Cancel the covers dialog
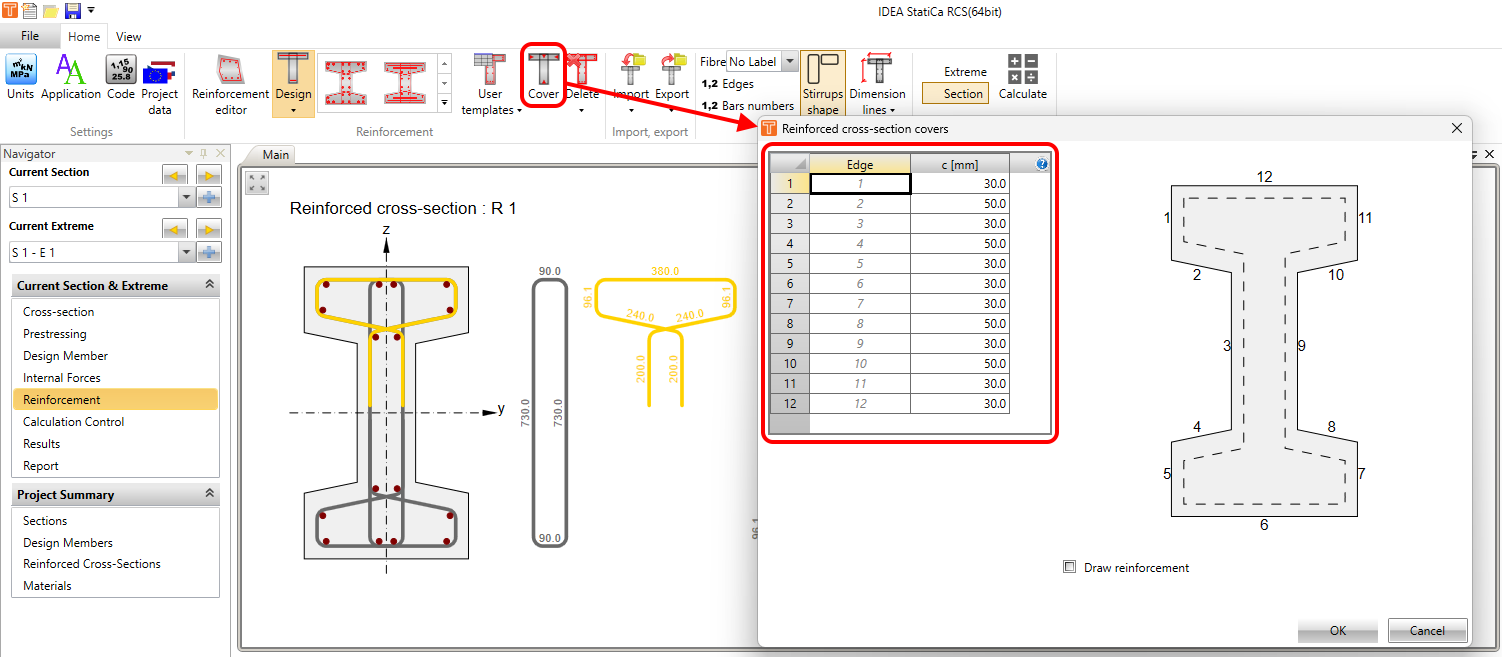 1427,631
